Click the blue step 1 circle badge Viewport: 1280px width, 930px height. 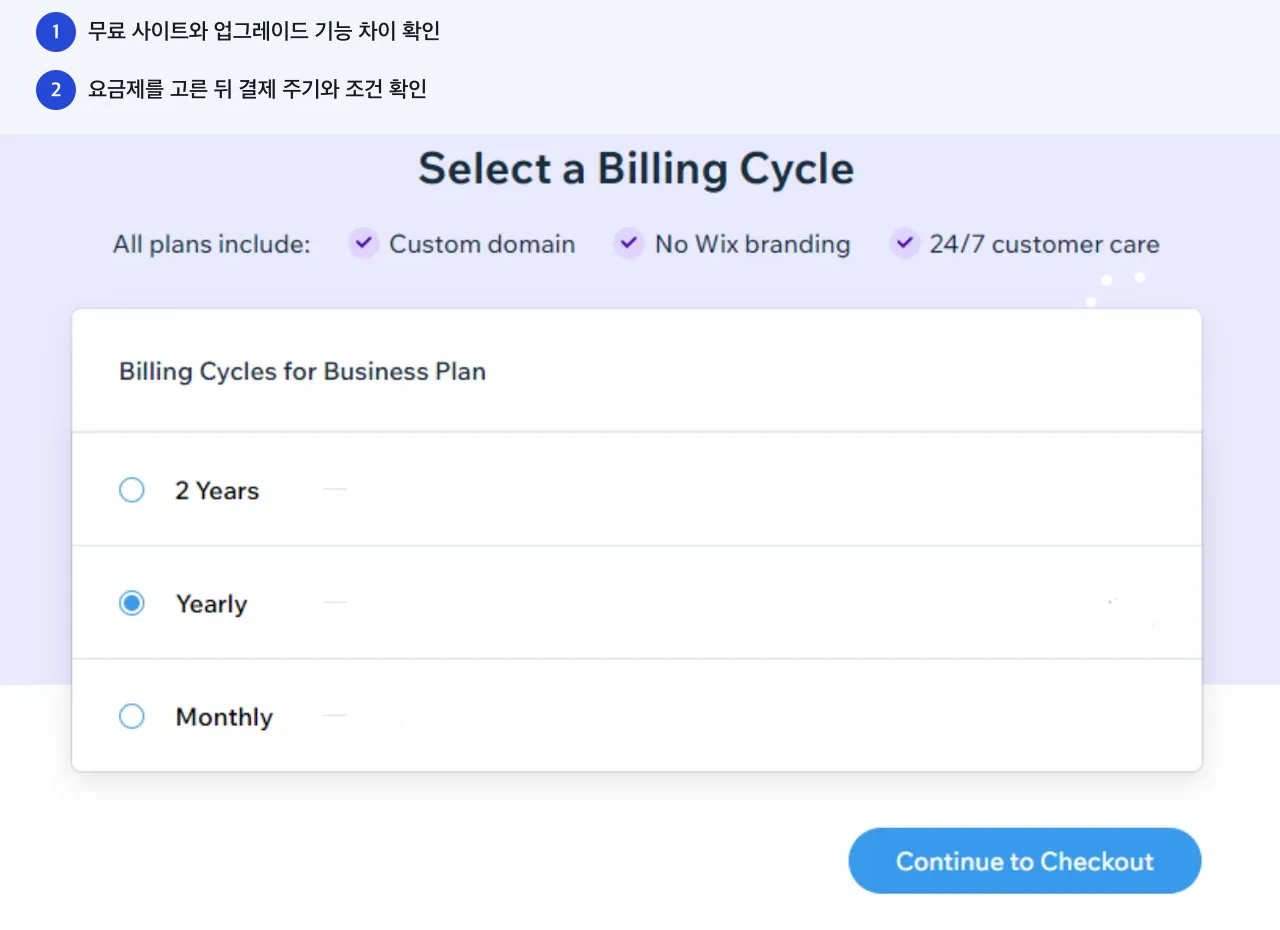tap(56, 32)
